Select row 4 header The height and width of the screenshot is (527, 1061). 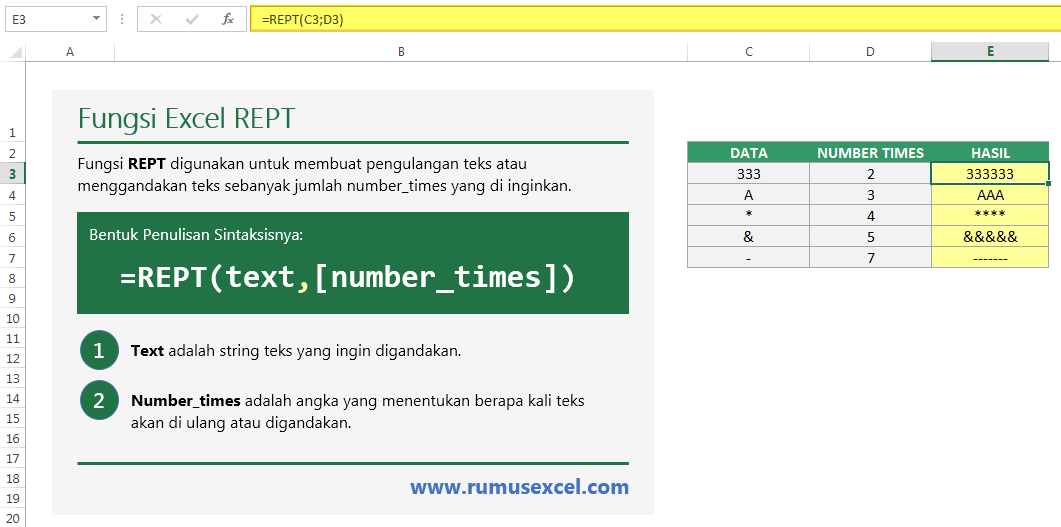13,195
